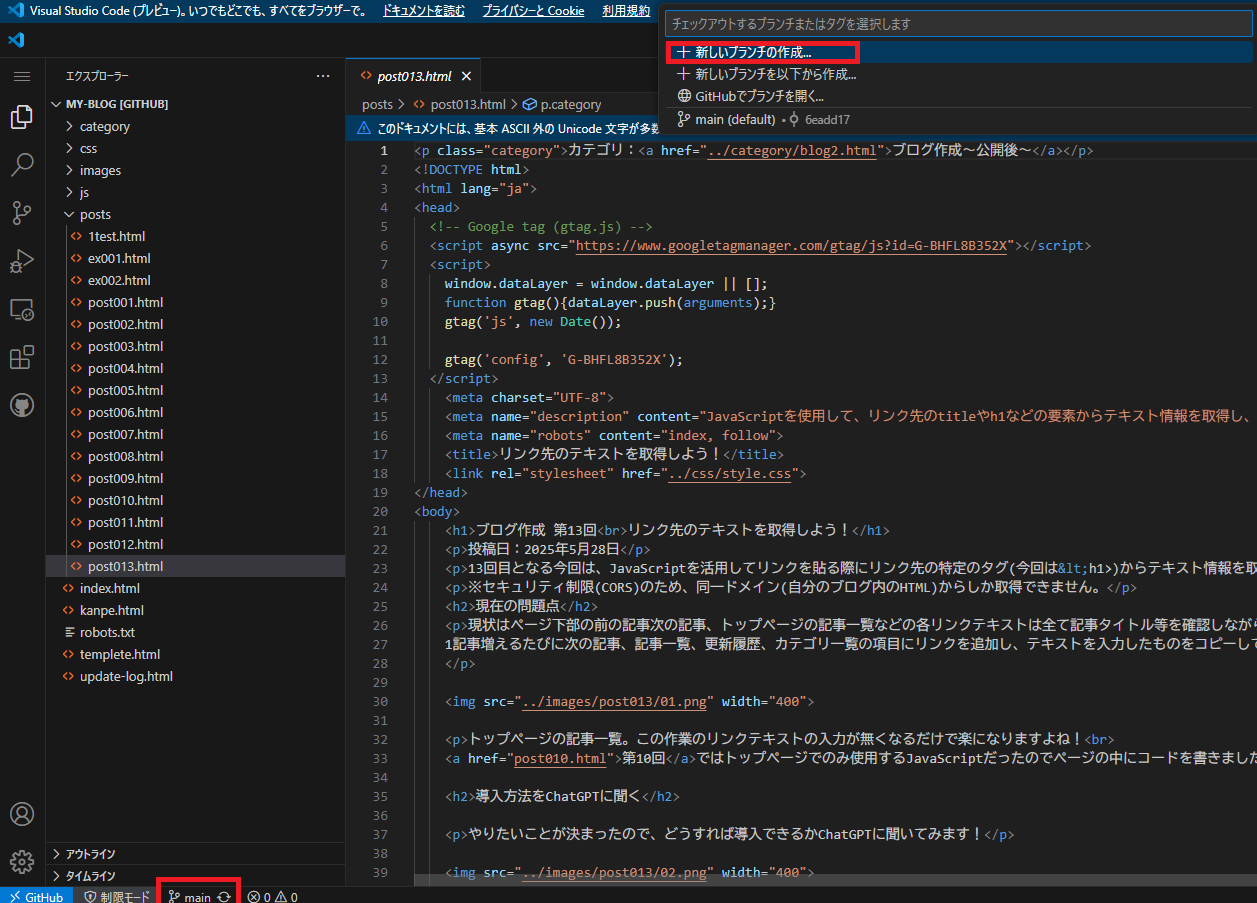Viewport: 1257px width, 903px height.
Task: Open the Source Control view
Action: click(x=22, y=213)
